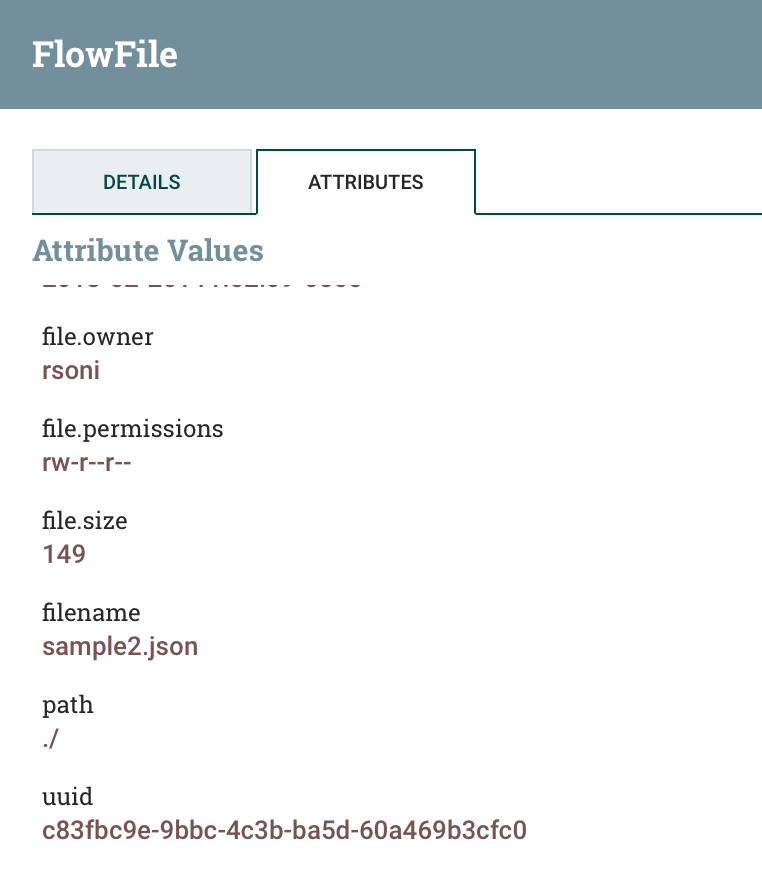Click the path attribute label
The height and width of the screenshot is (886, 762).
68,704
